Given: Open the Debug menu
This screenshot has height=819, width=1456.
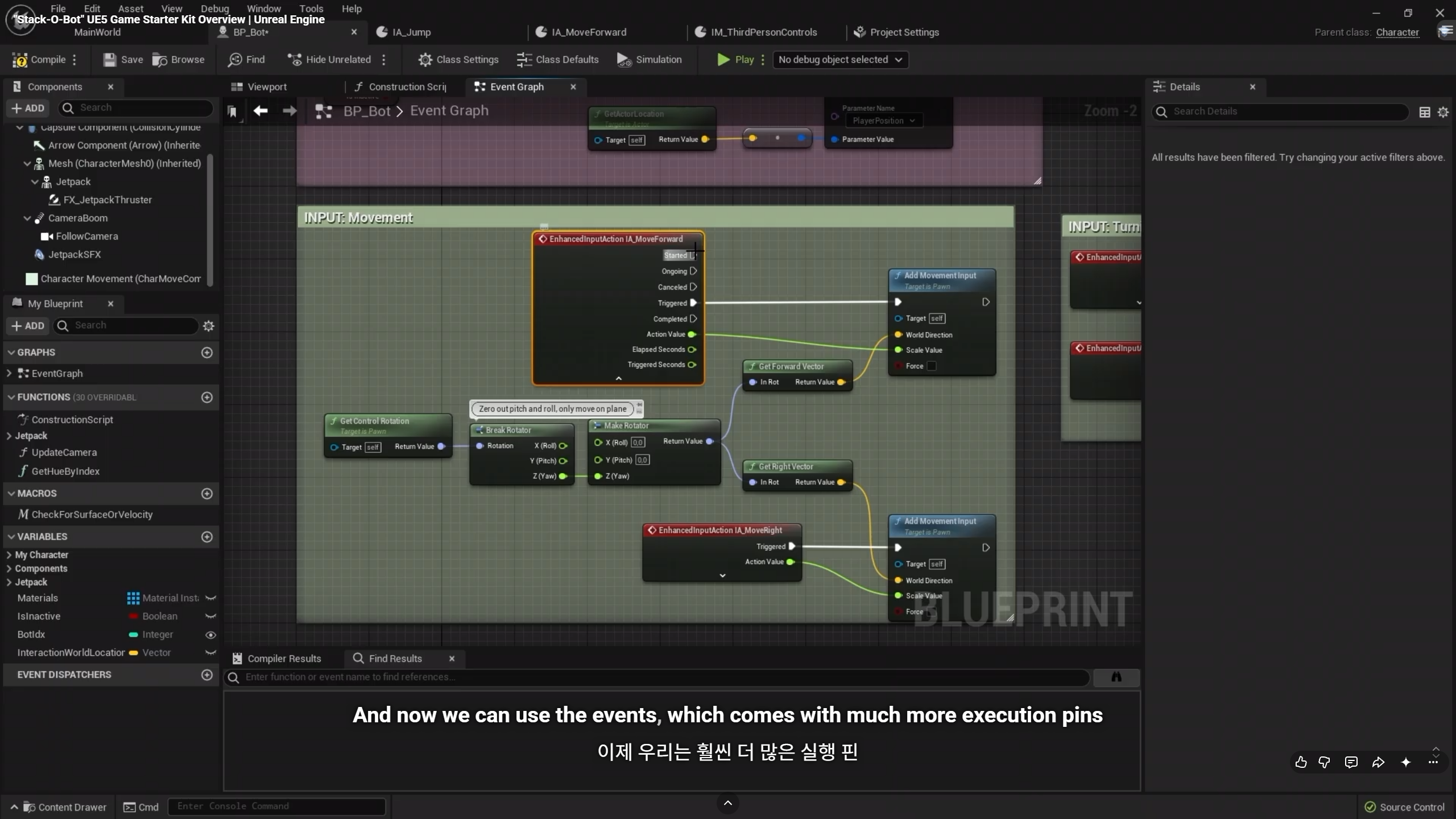Looking at the screenshot, I should pyautogui.click(x=215, y=9).
